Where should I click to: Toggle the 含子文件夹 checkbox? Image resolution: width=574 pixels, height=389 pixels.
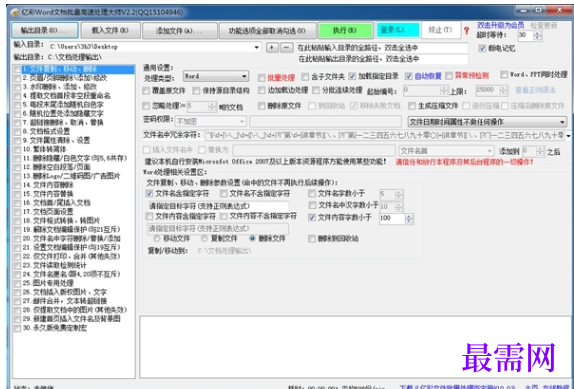(x=305, y=77)
